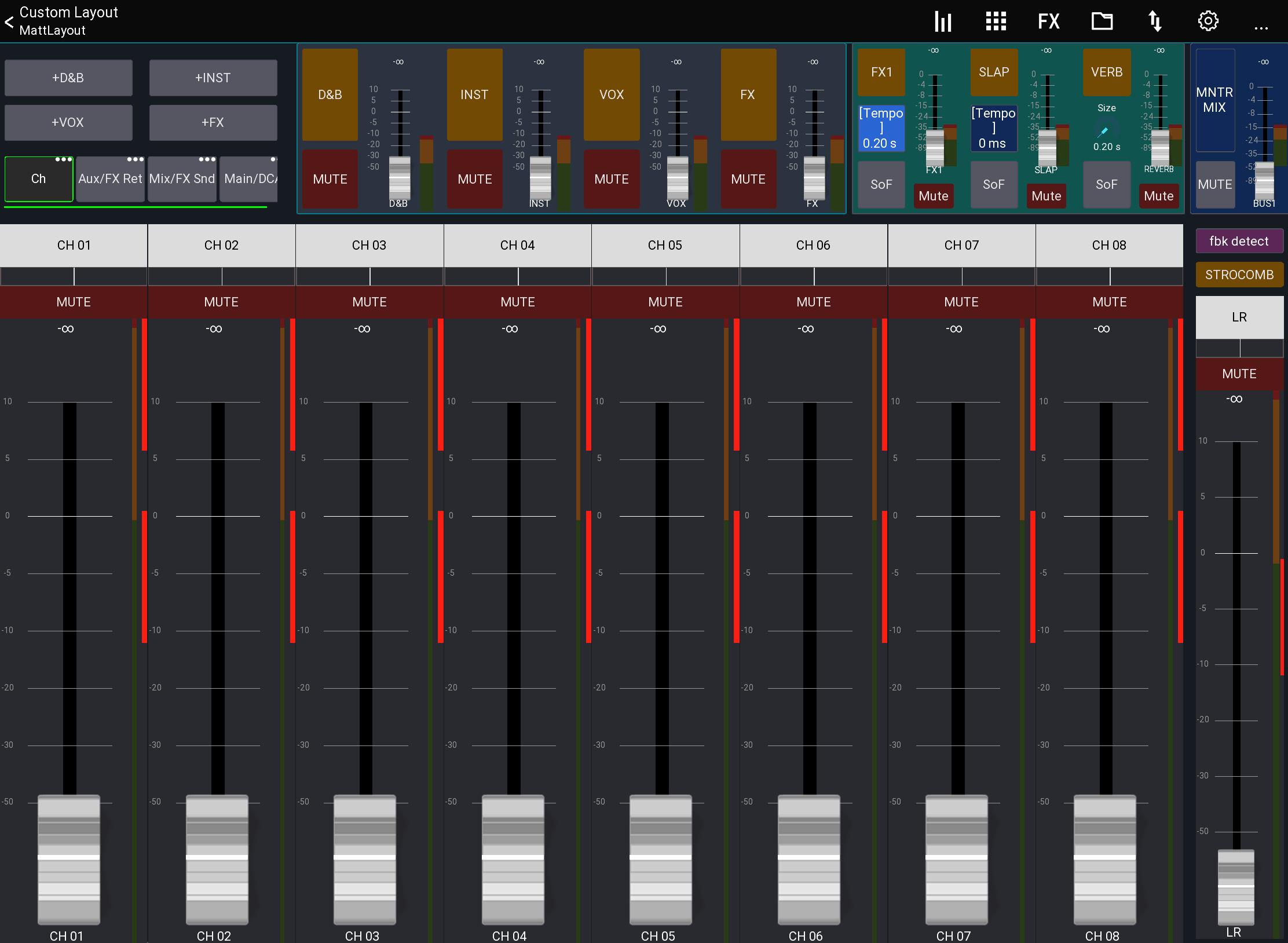Go back using the back arrow
The width and height of the screenshot is (1288, 943).
tap(9, 22)
